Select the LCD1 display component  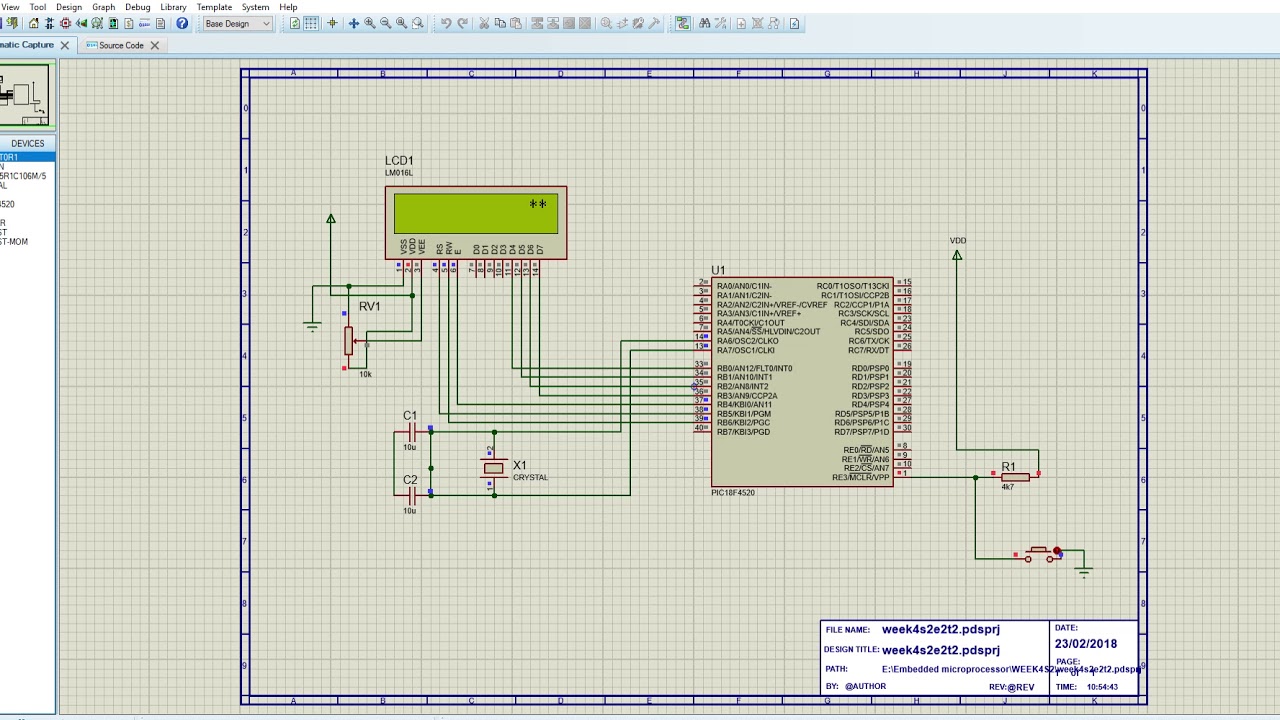click(x=476, y=222)
